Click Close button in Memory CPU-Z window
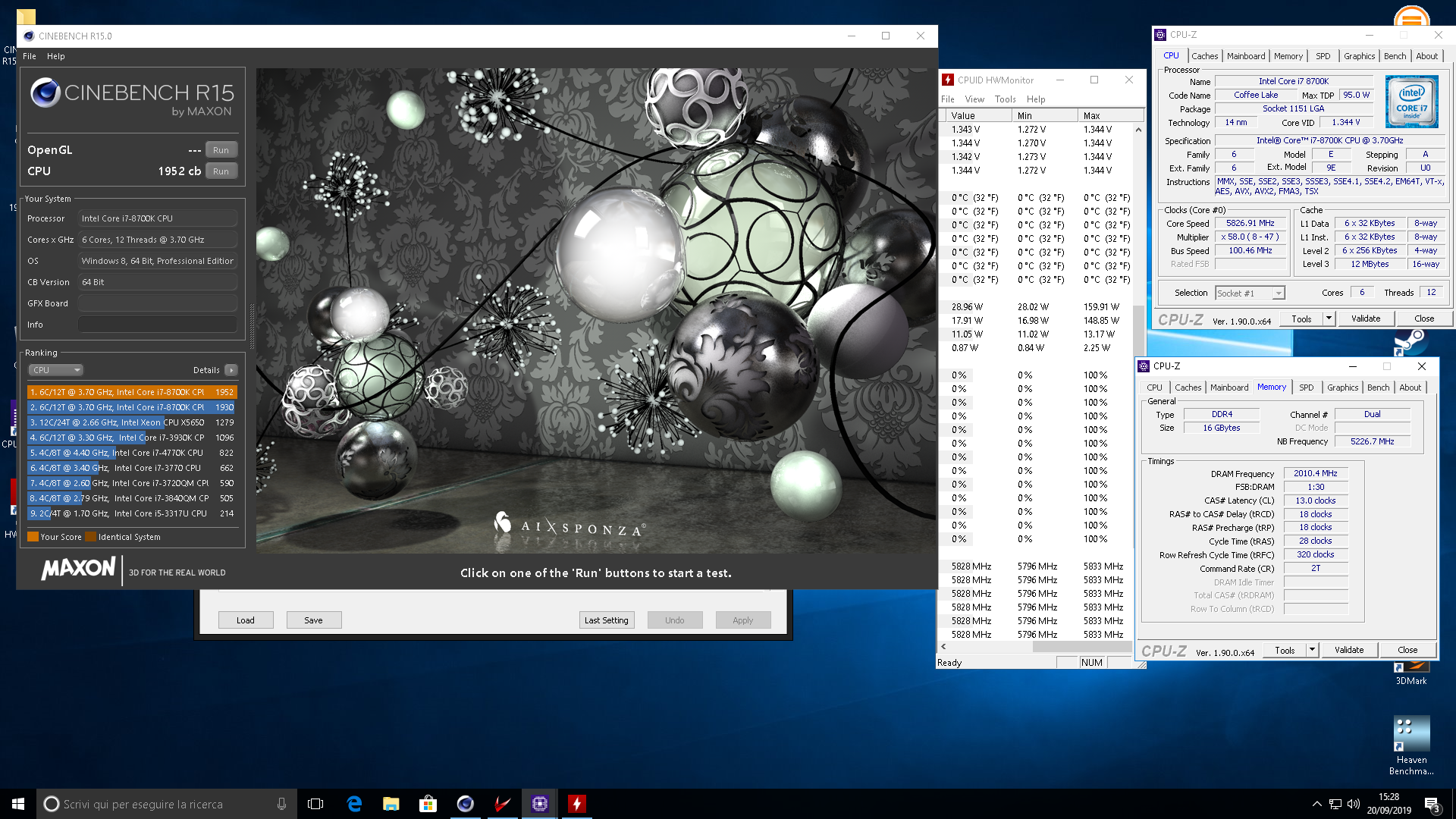The width and height of the screenshot is (1456, 819). click(1407, 650)
